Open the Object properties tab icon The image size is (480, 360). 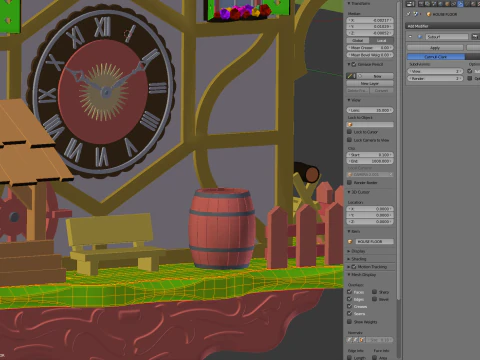(447, 4)
